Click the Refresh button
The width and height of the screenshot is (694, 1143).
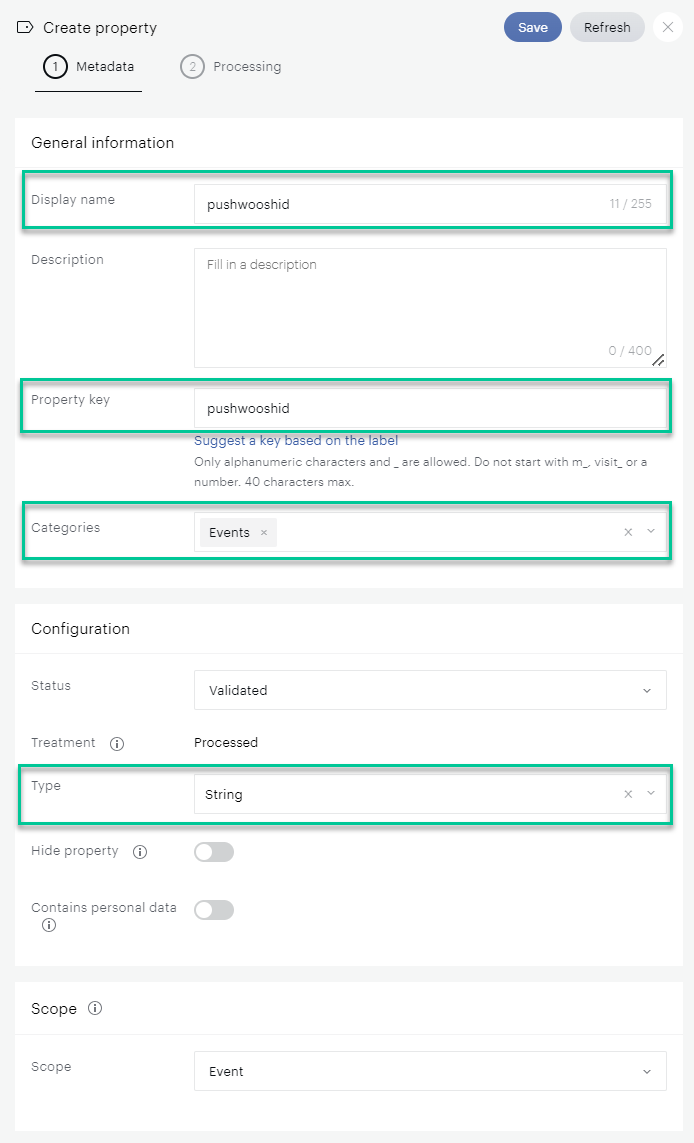(607, 27)
